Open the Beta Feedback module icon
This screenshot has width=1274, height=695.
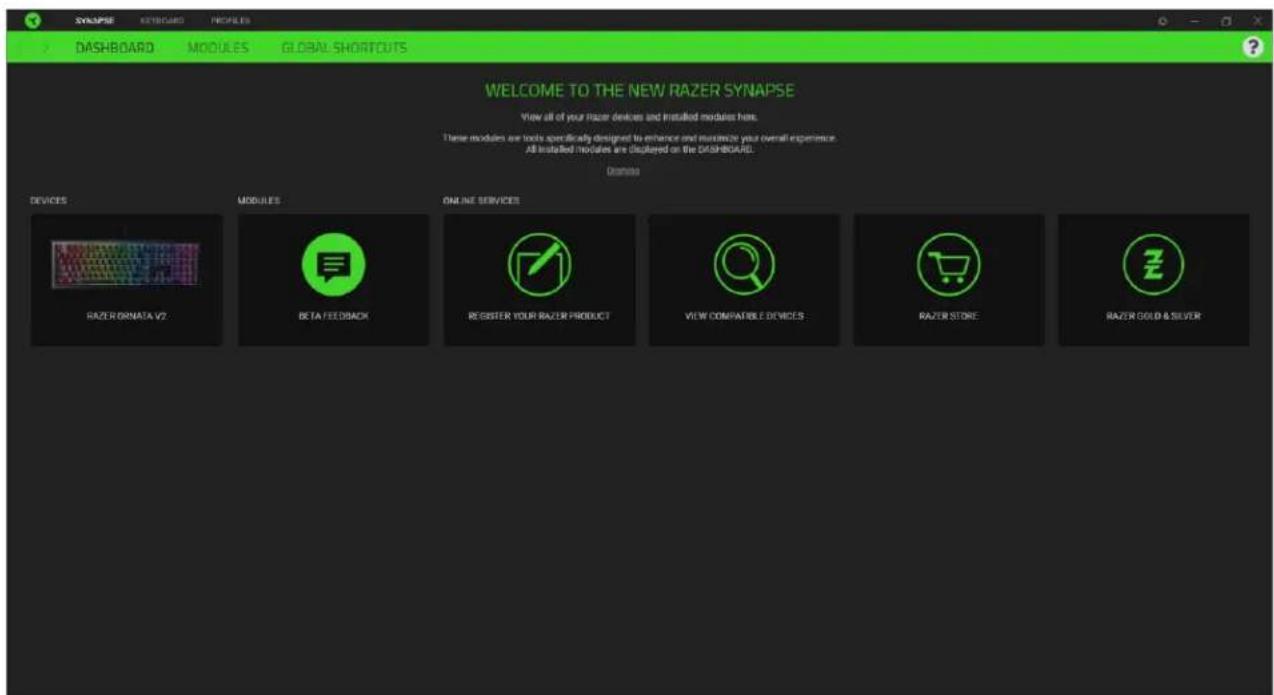coord(333,264)
